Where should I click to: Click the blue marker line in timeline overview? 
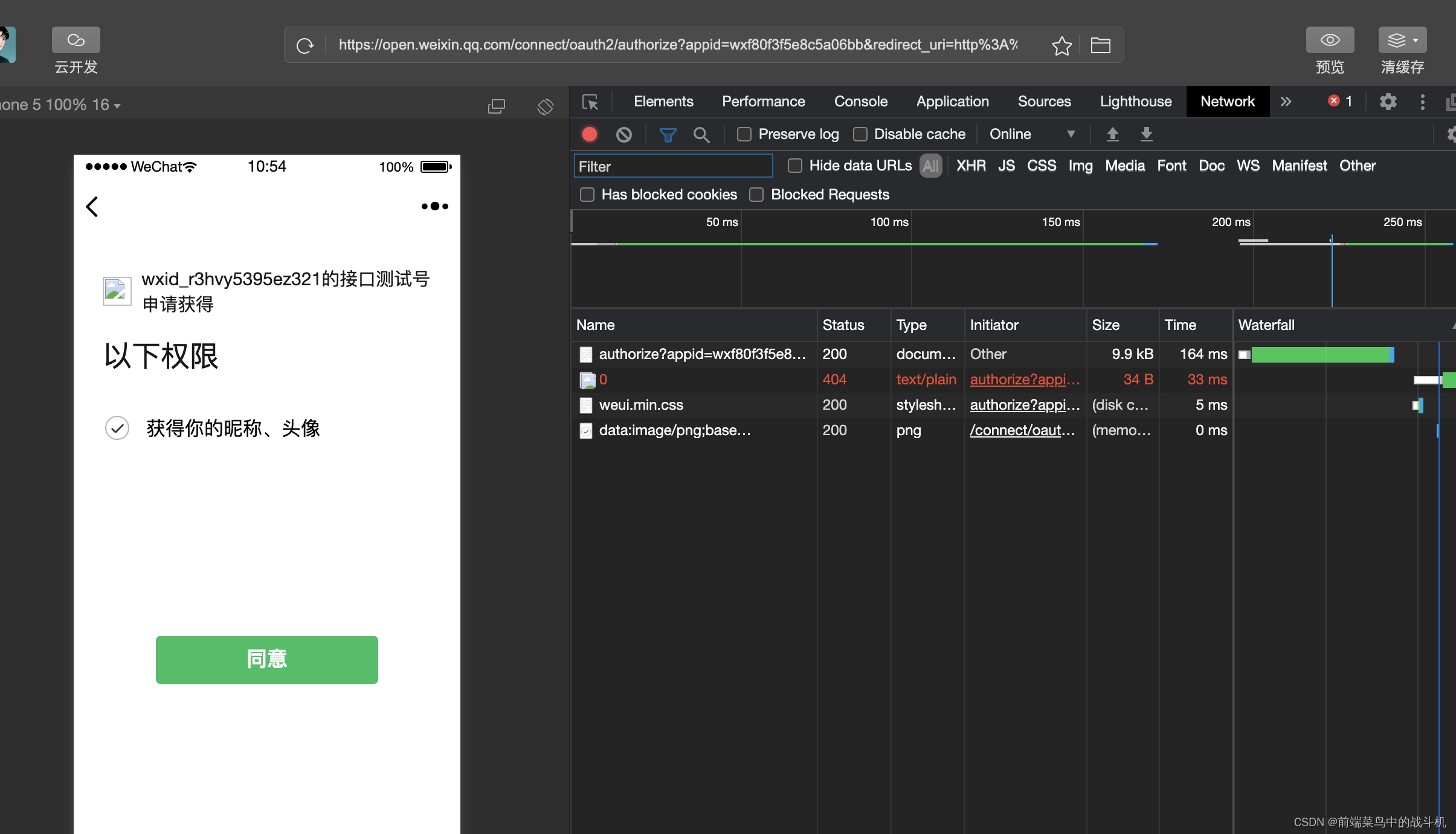1332,271
